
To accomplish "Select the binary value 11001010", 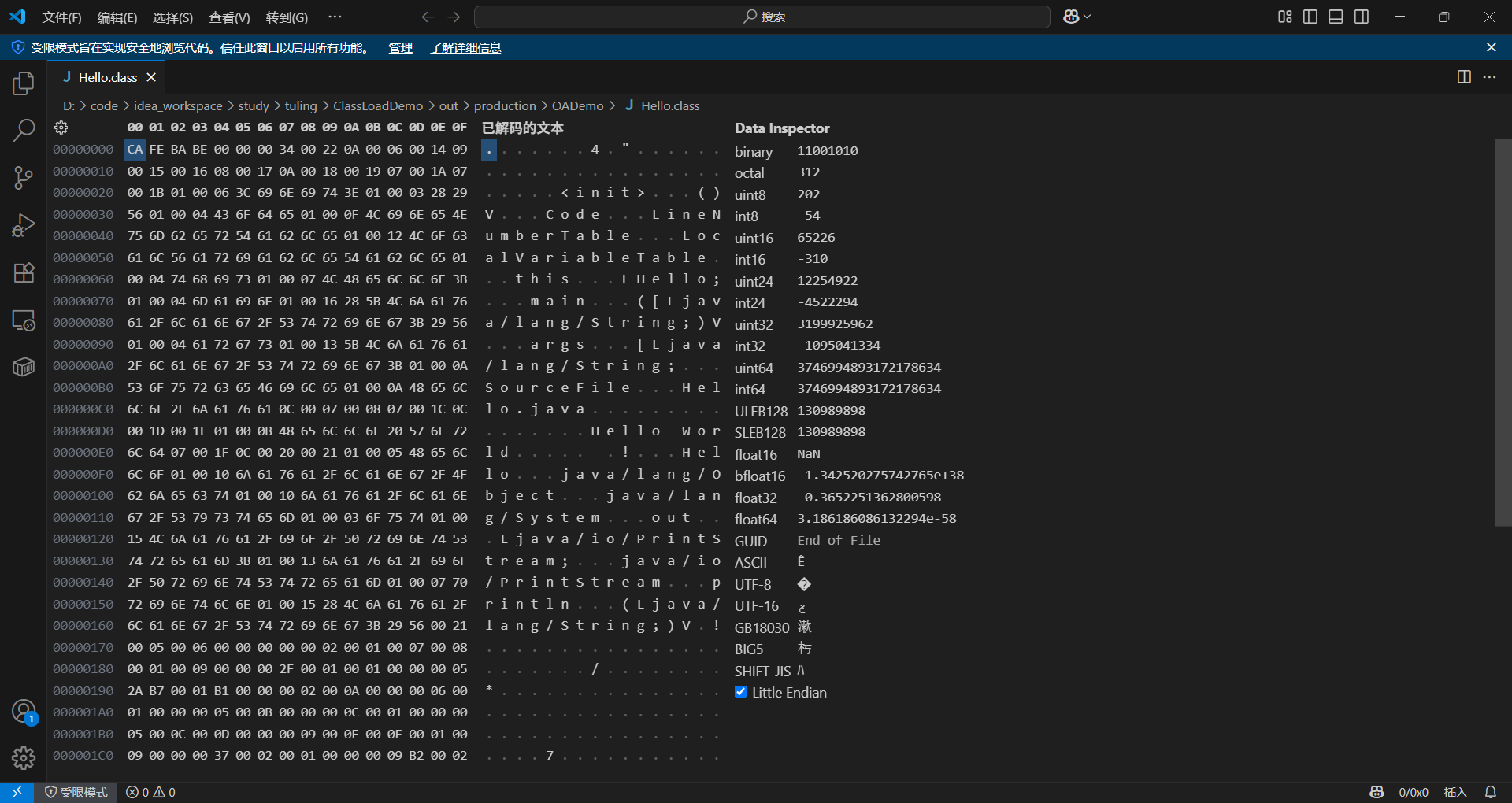I will pyautogui.click(x=828, y=150).
